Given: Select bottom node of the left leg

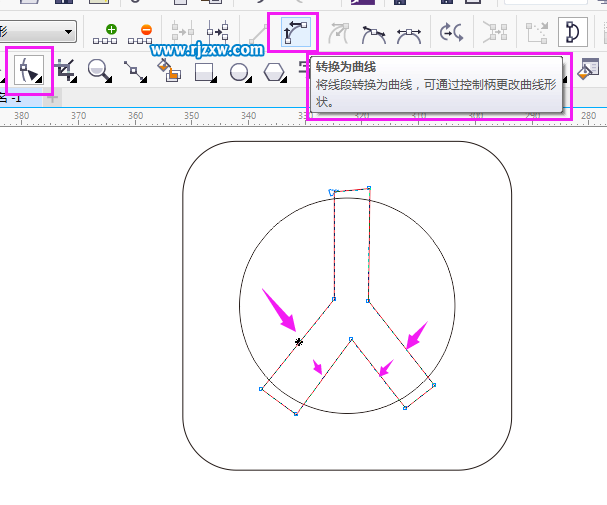Looking at the screenshot, I should (296, 414).
